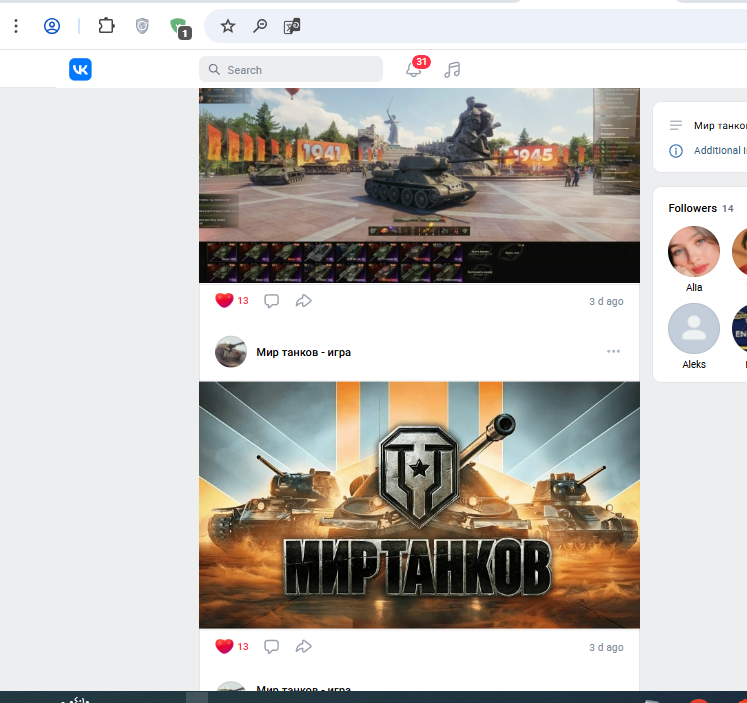The height and width of the screenshot is (703, 747).
Task: Like the tank screenshot post with heart
Action: click(224, 301)
